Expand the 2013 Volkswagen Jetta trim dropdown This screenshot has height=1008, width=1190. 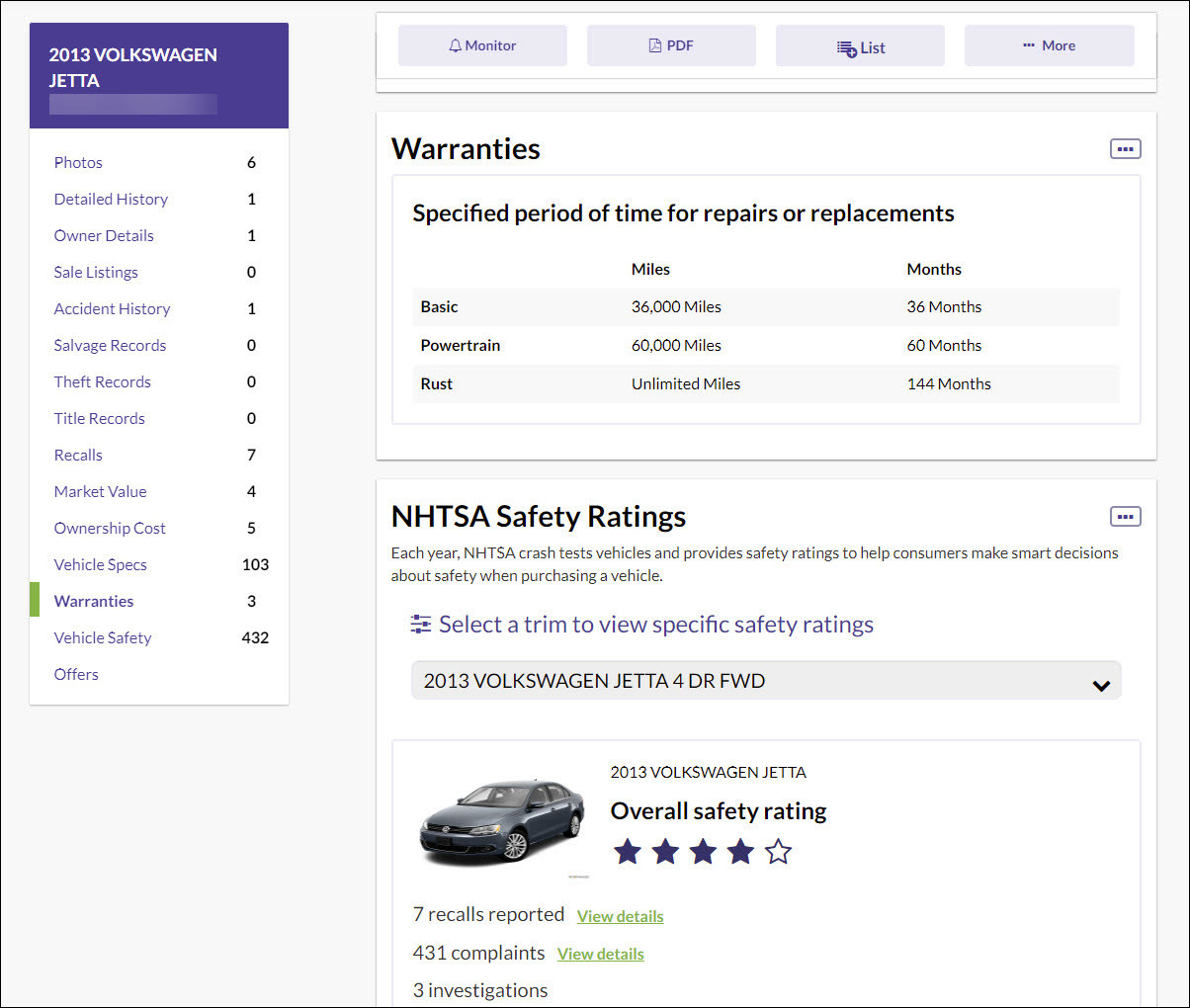(x=766, y=680)
